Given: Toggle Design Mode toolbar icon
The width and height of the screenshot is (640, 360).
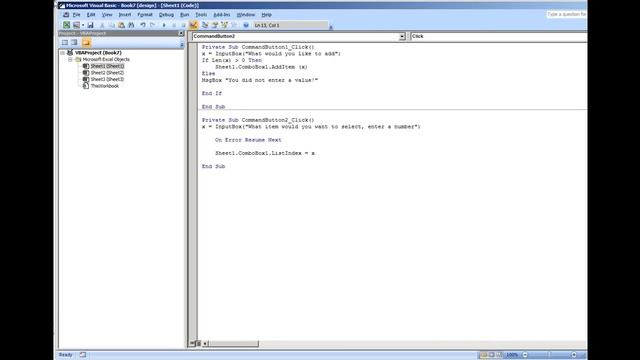Looking at the screenshot, I should (193, 25).
